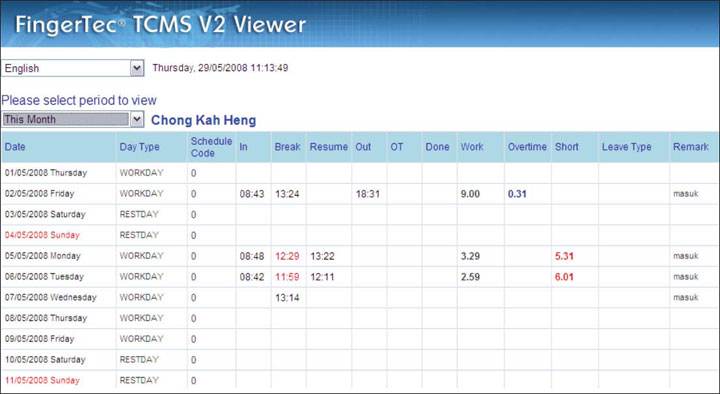This screenshot has width=720, height=394.
Task: Select the Schedule Code column header
Action: (x=211, y=147)
